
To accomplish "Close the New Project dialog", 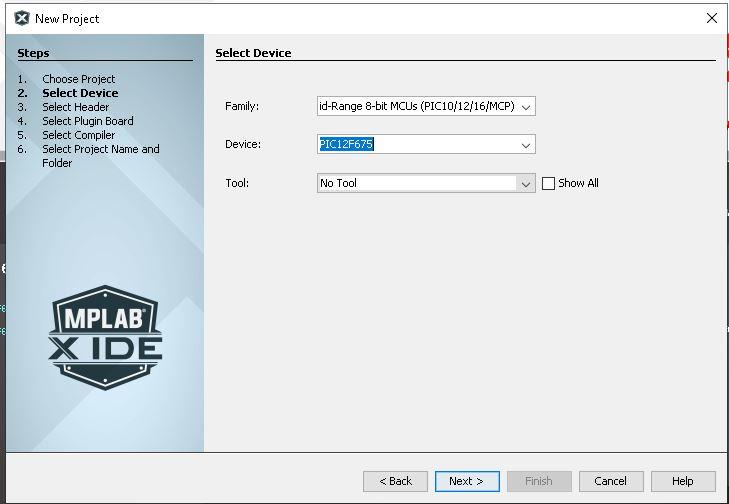I will pyautogui.click(x=711, y=19).
